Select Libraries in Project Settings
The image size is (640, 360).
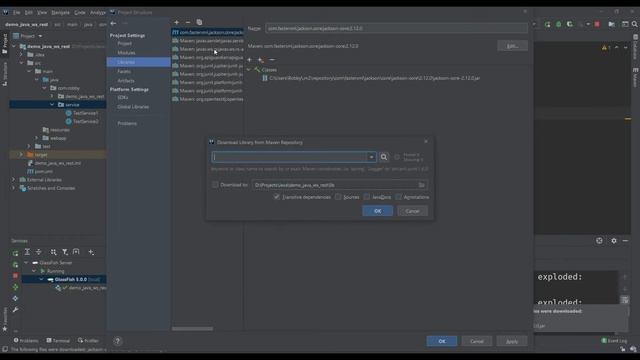[x=138, y=62]
